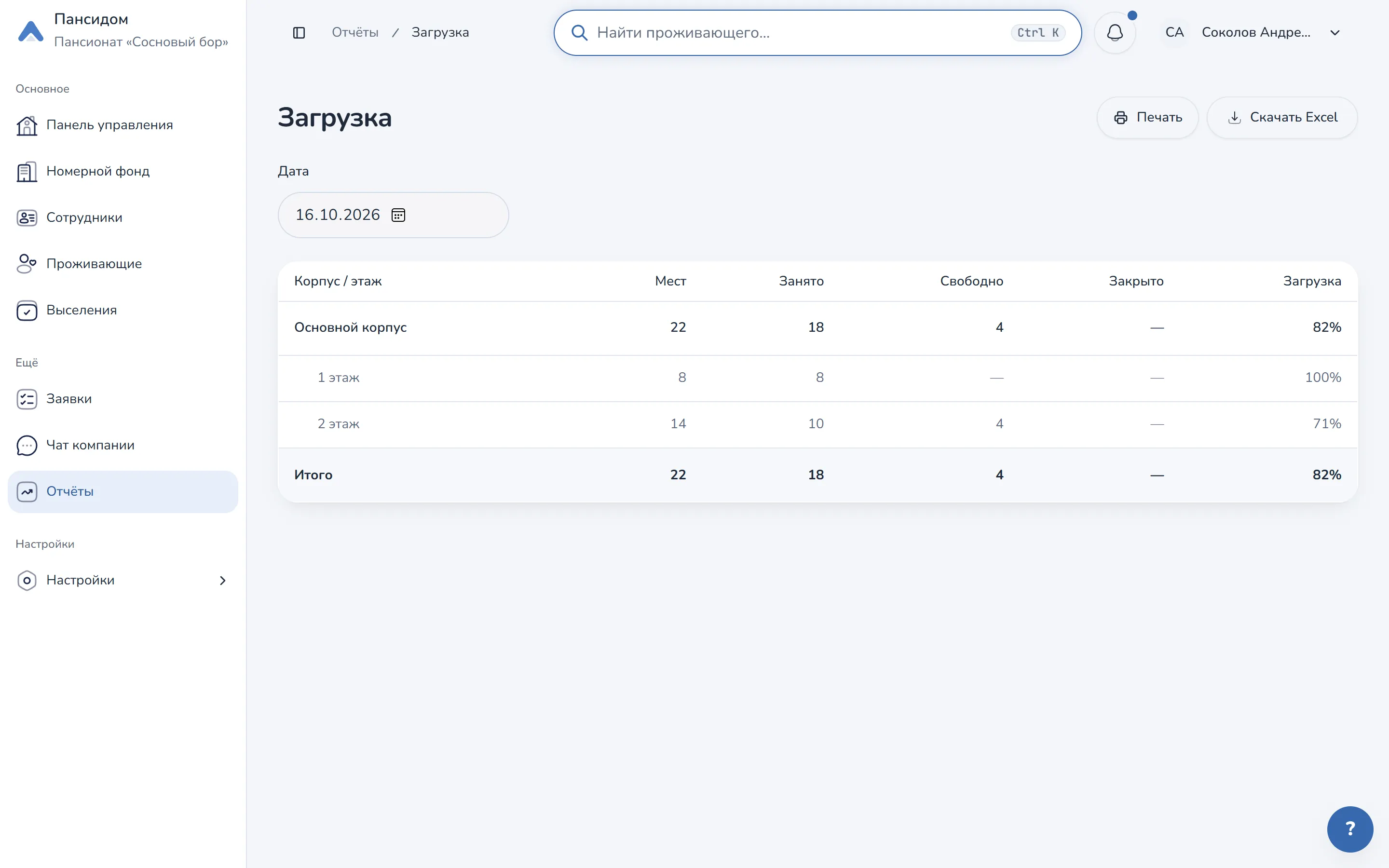Open user menu dropdown arrow

point(1335,33)
